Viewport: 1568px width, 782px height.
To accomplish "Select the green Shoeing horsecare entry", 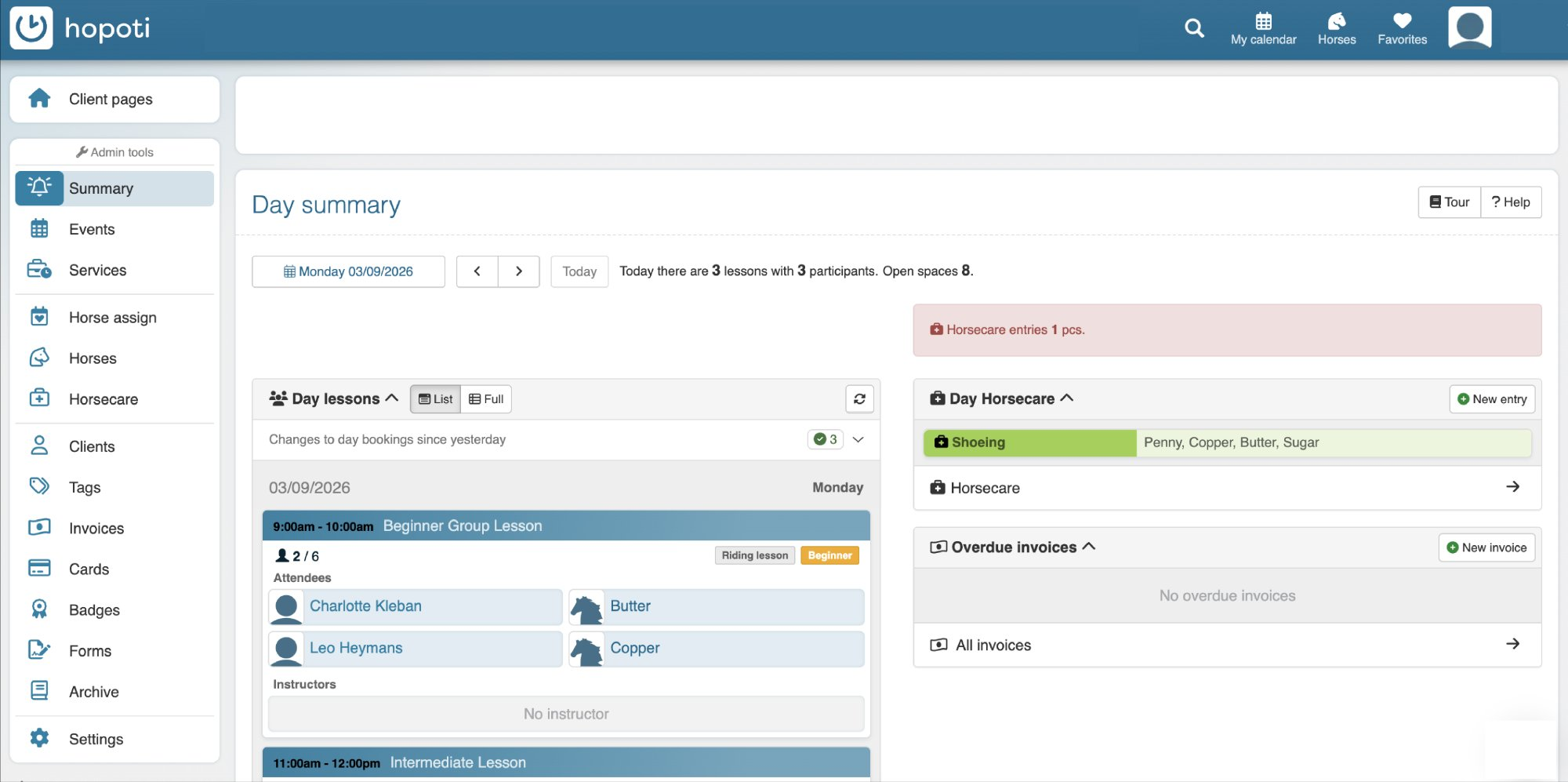I will [1028, 442].
